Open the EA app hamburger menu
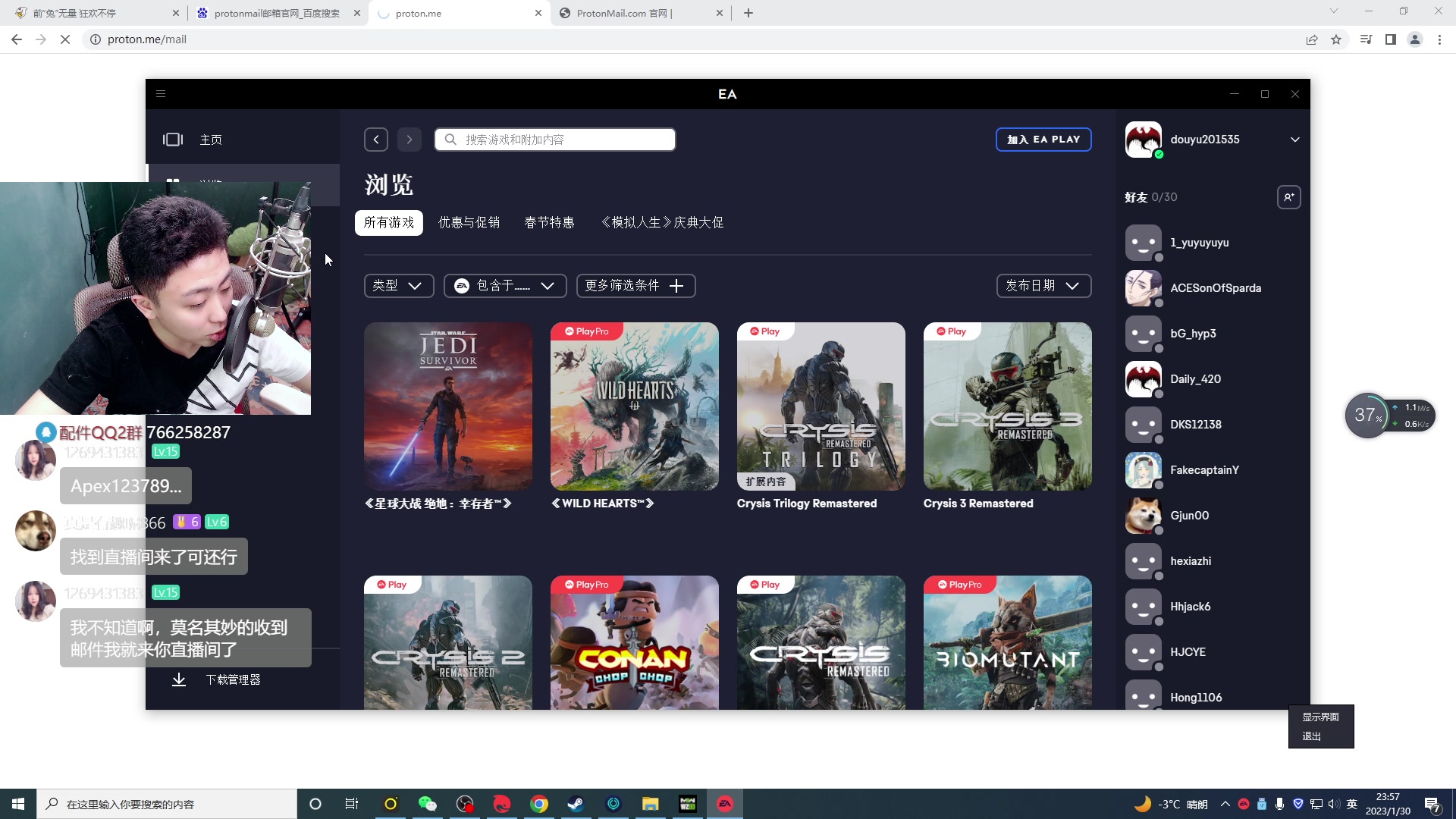The height and width of the screenshot is (819, 1456). tap(161, 94)
